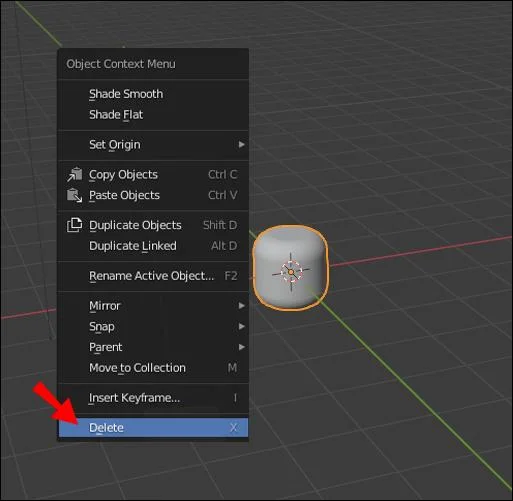Click the Paste Objects clipboard icon
The height and width of the screenshot is (501, 513).
75,195
